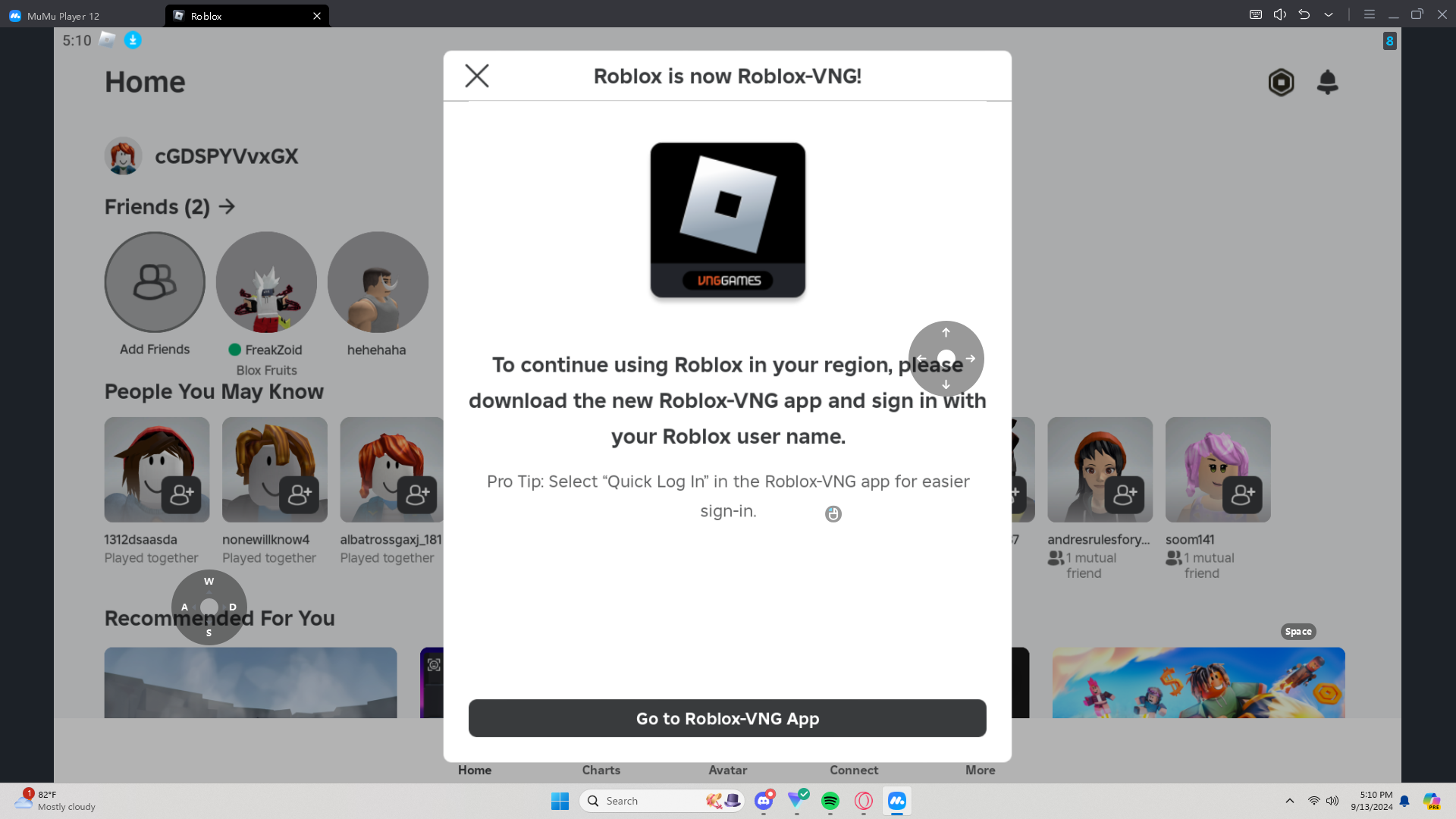Screen dimensions: 1456x819
Task: Switch to the Avatar tab
Action: point(728,770)
